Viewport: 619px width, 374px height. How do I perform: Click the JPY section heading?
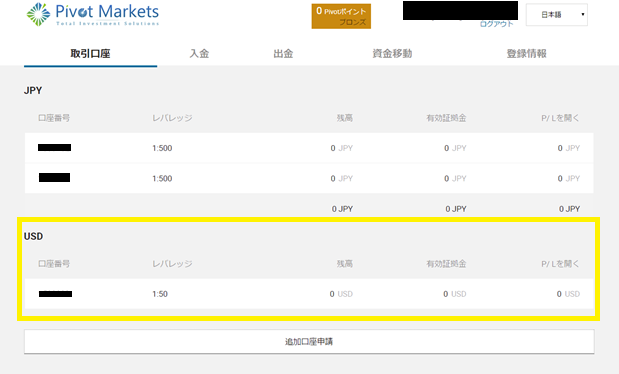(33, 90)
